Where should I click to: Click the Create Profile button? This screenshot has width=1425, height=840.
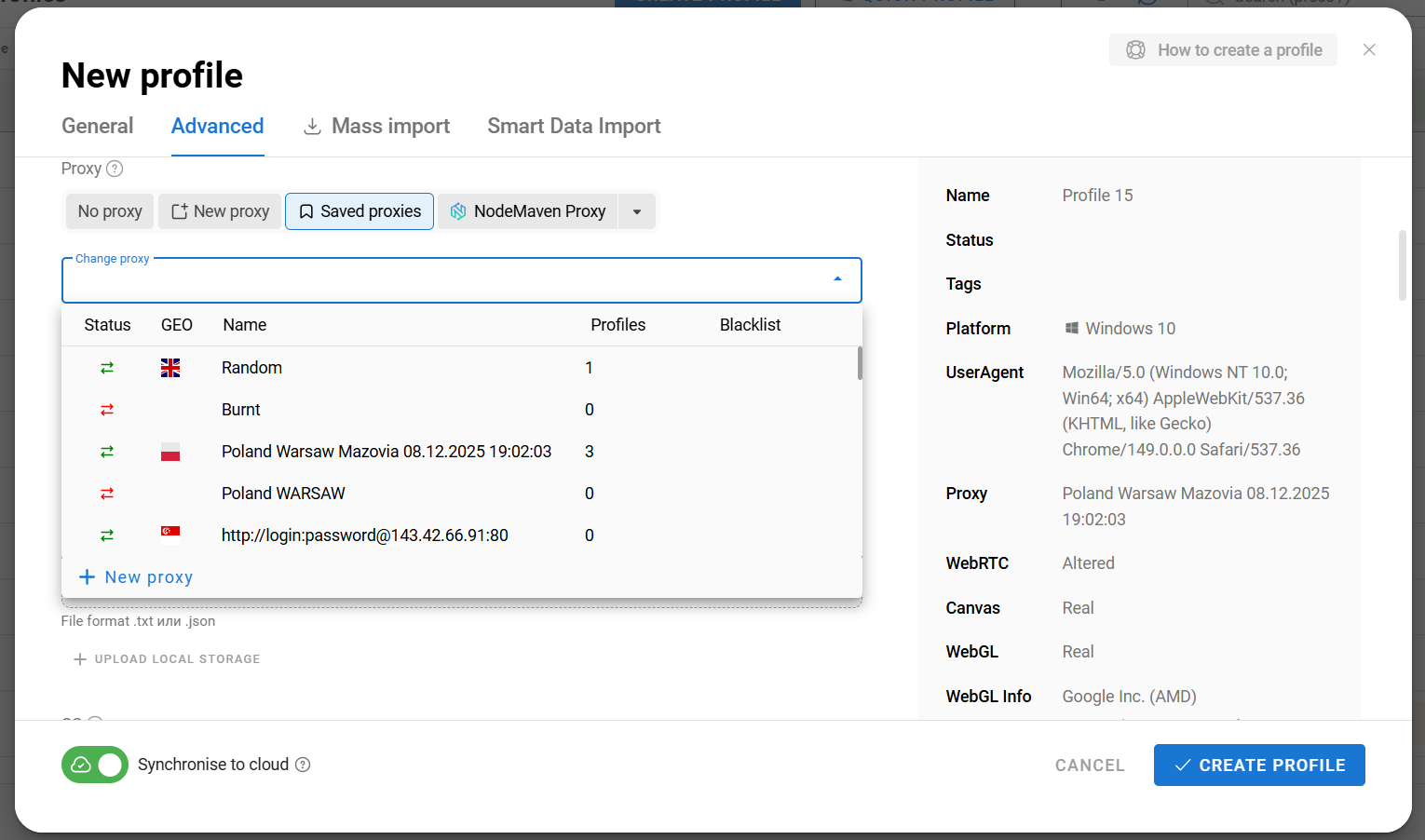point(1259,765)
